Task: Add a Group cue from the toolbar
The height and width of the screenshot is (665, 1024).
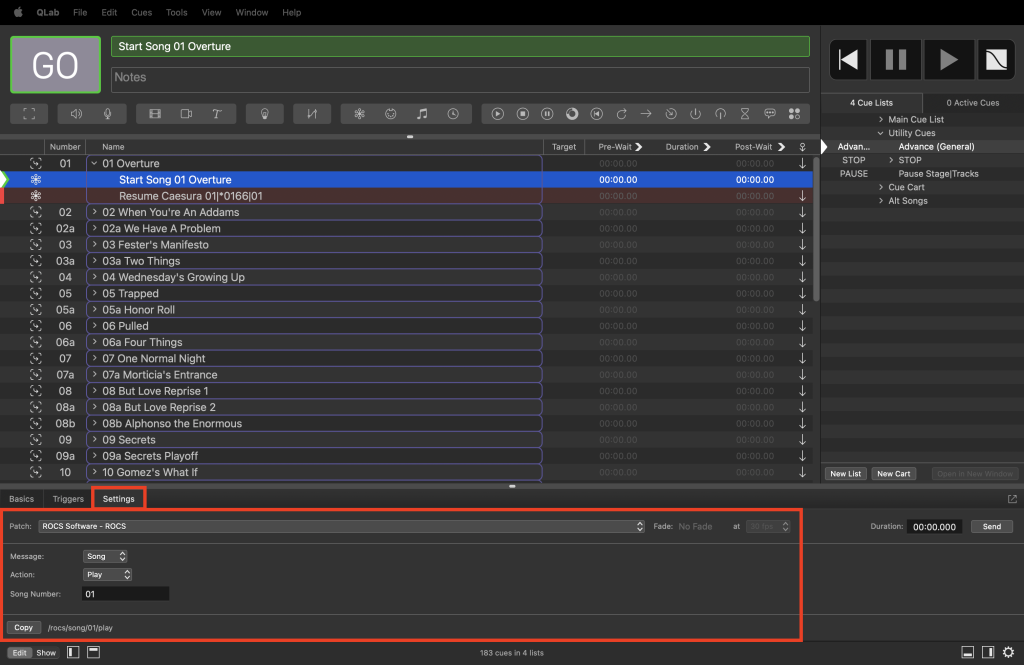Action: pos(29,114)
